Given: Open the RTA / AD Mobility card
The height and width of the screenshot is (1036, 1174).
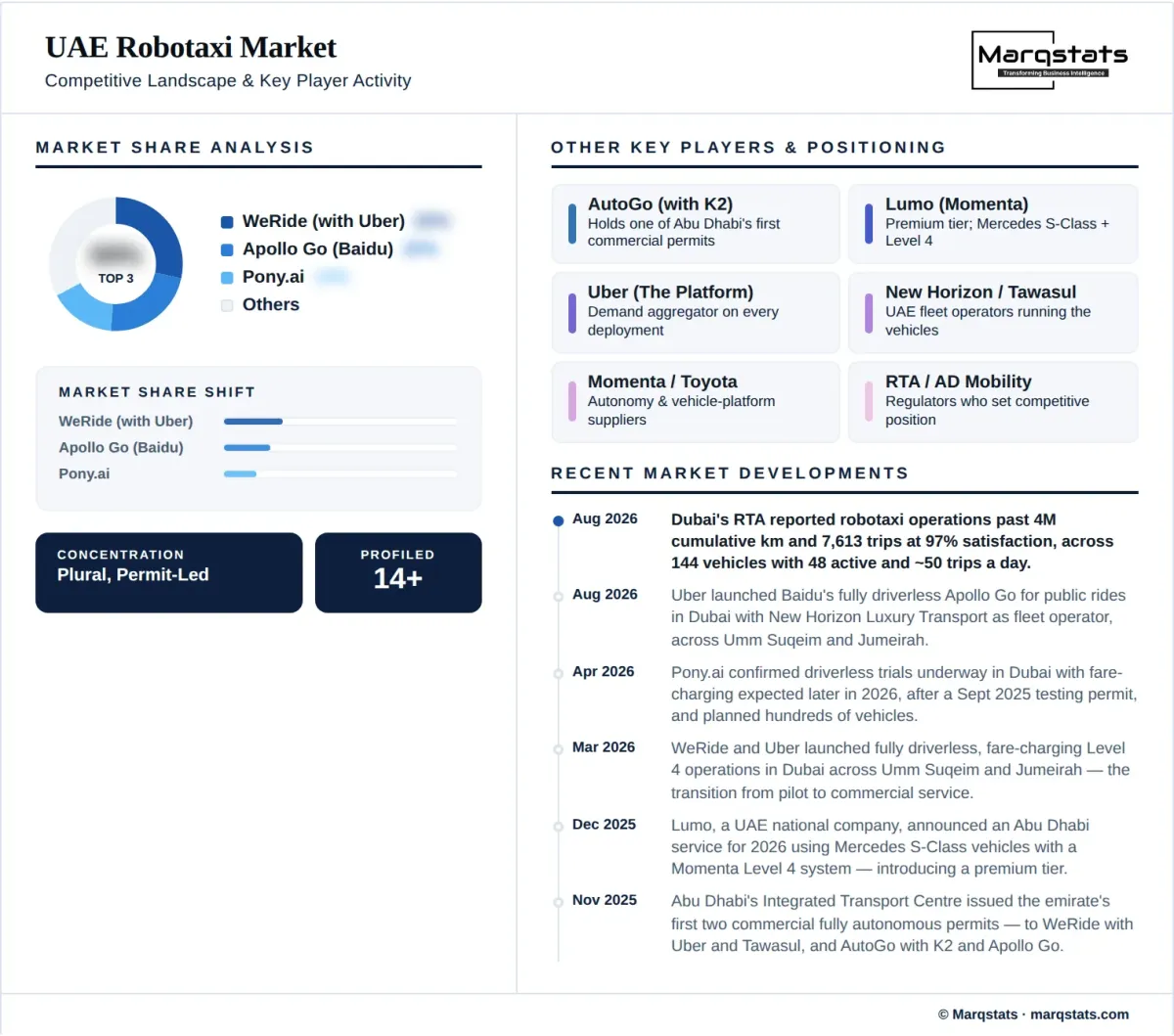Looking at the screenshot, I should [993, 402].
